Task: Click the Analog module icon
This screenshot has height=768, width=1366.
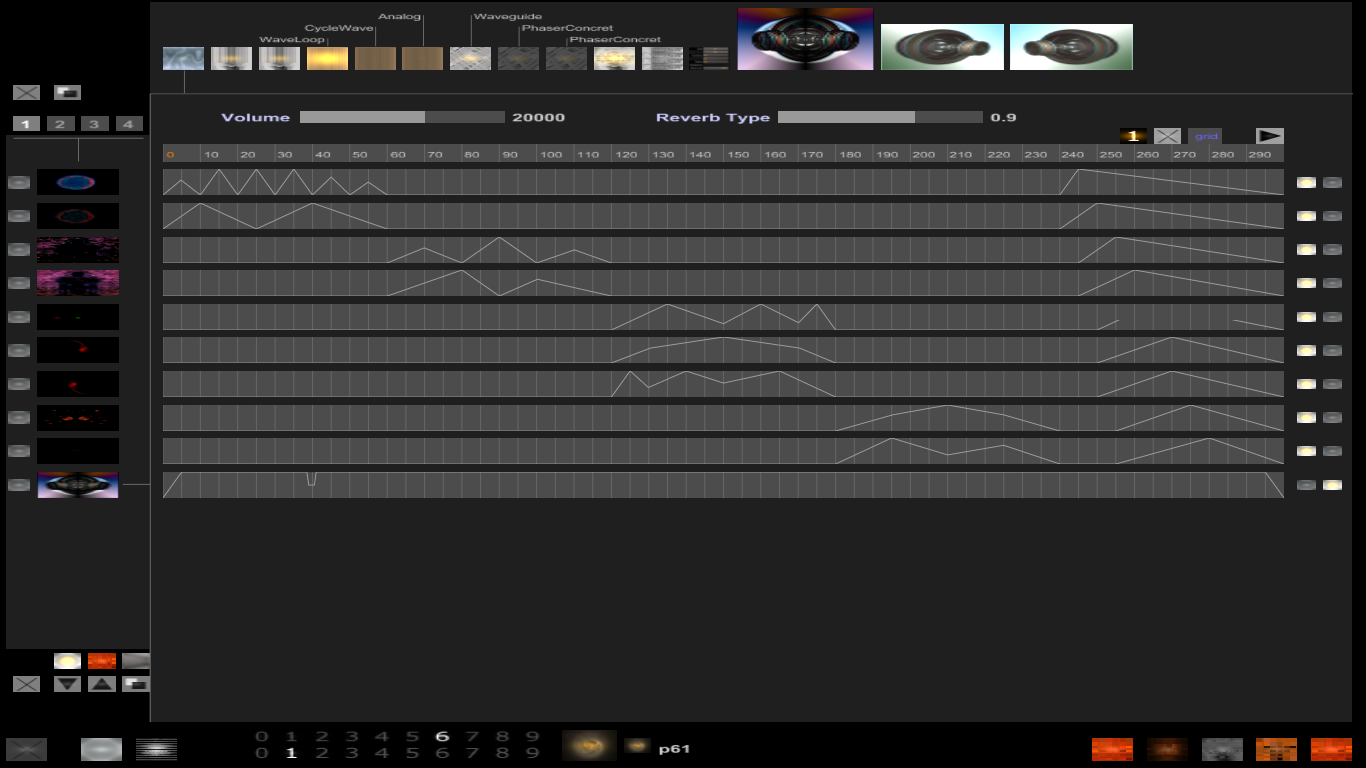Action: 422,59
